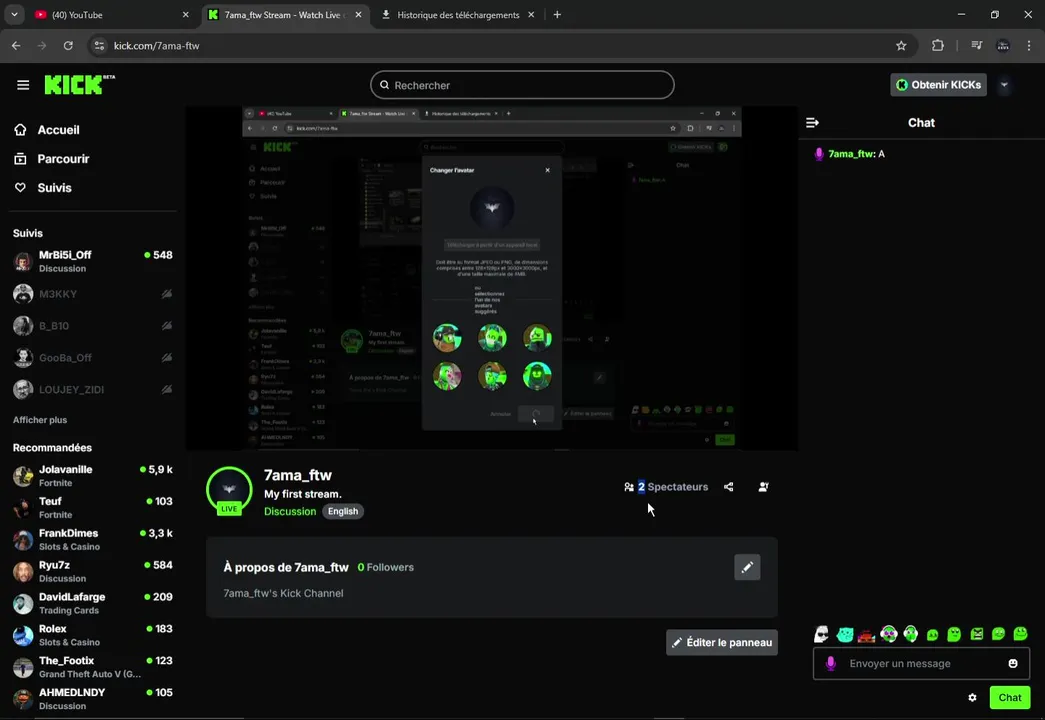1045x720 pixels.
Task: Click Afficher plus to show more
Action: (x=40, y=420)
